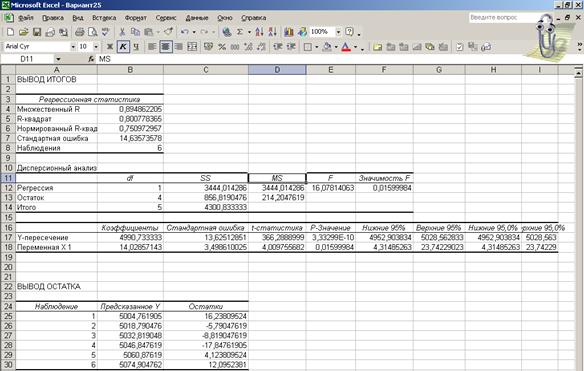Apply percent style format icon
Image resolution: width=584 pixels, height=371 pixels.
222,47
